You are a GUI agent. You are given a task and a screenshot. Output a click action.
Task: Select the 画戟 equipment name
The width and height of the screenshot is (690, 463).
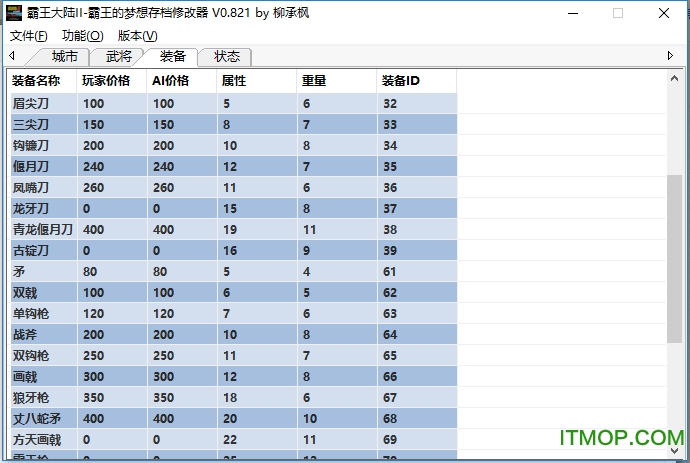click(x=25, y=377)
